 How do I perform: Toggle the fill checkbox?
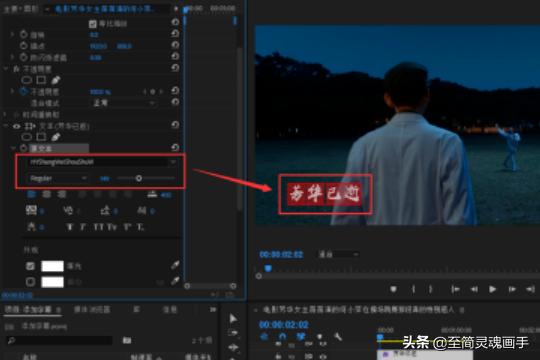coord(30,266)
